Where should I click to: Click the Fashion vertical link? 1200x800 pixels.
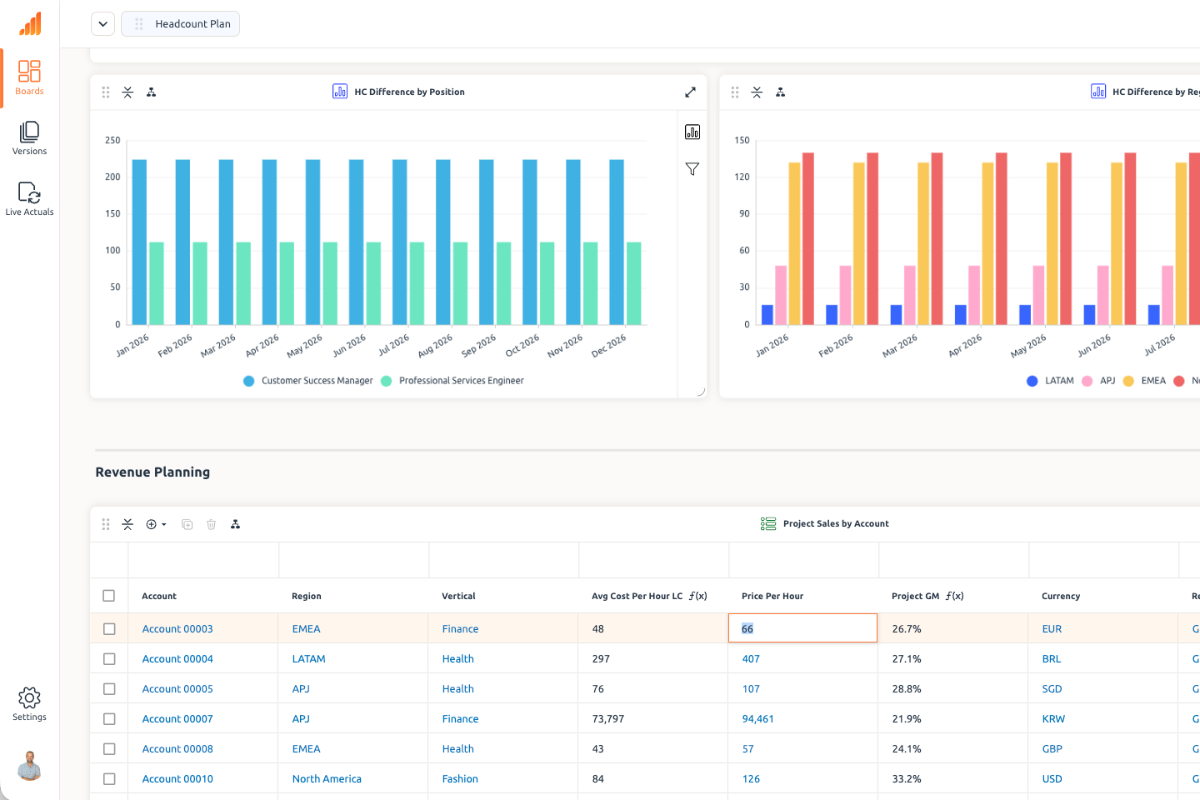click(460, 779)
